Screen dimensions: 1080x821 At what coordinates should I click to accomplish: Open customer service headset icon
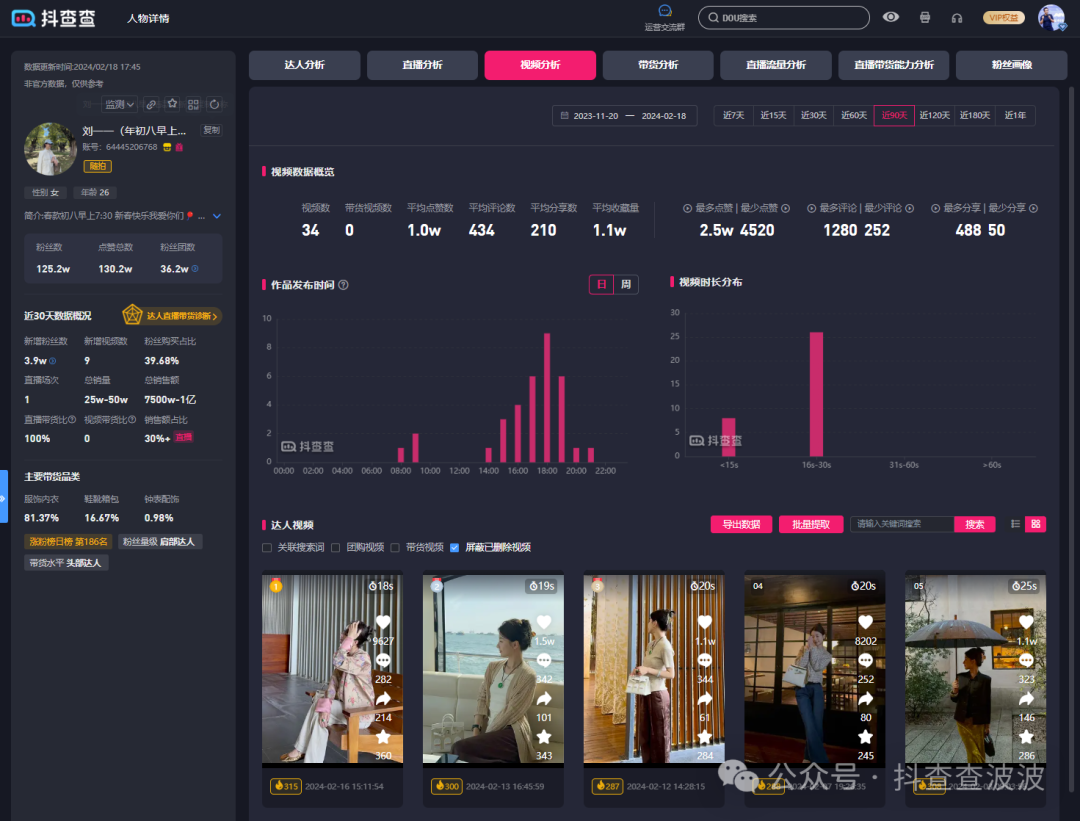click(x=957, y=19)
